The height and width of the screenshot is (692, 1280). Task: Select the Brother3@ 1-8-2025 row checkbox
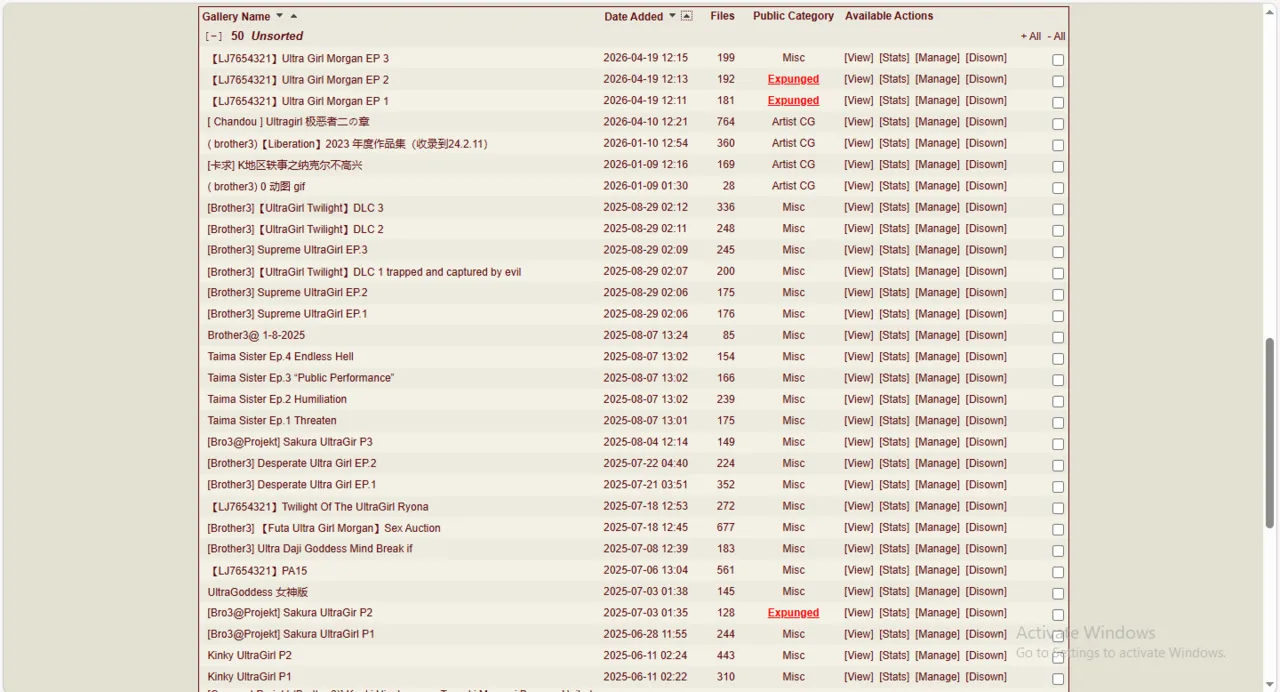tap(1058, 337)
